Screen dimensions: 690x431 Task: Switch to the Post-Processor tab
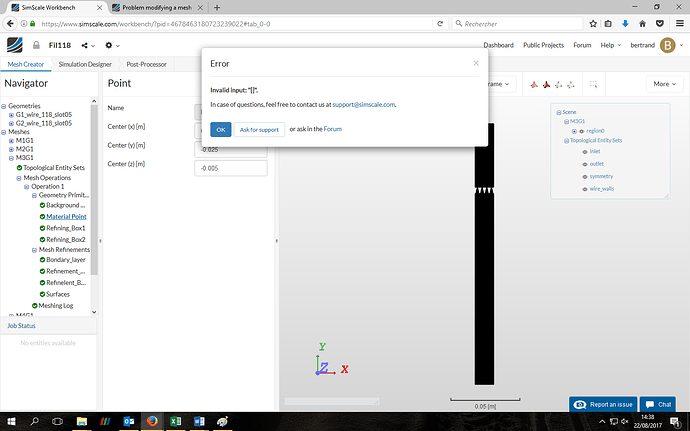point(147,64)
